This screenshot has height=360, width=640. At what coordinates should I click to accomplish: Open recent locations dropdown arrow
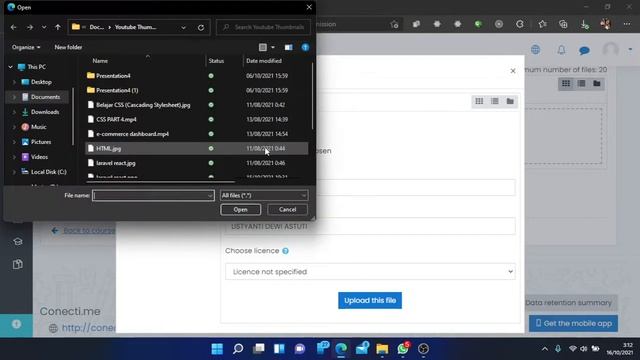44,27
